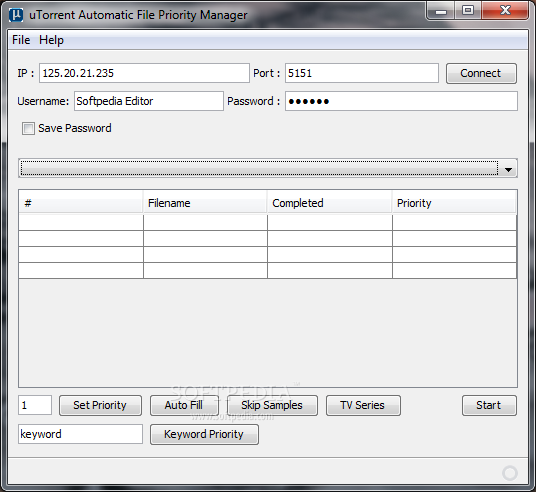Image resolution: width=536 pixels, height=492 pixels.
Task: Open the Help menu
Action: click(51, 40)
